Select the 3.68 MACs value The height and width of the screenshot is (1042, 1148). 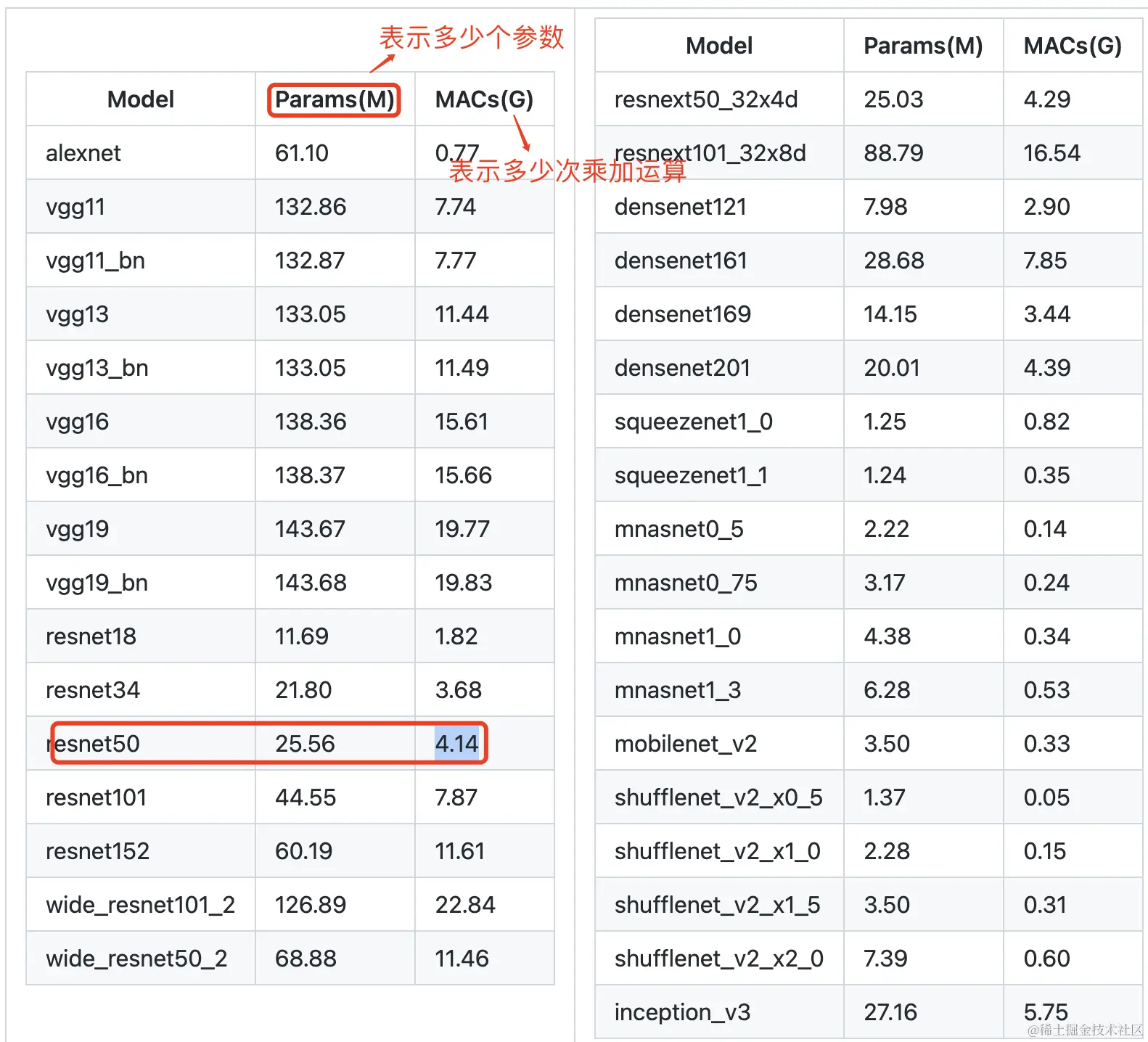tap(458, 690)
